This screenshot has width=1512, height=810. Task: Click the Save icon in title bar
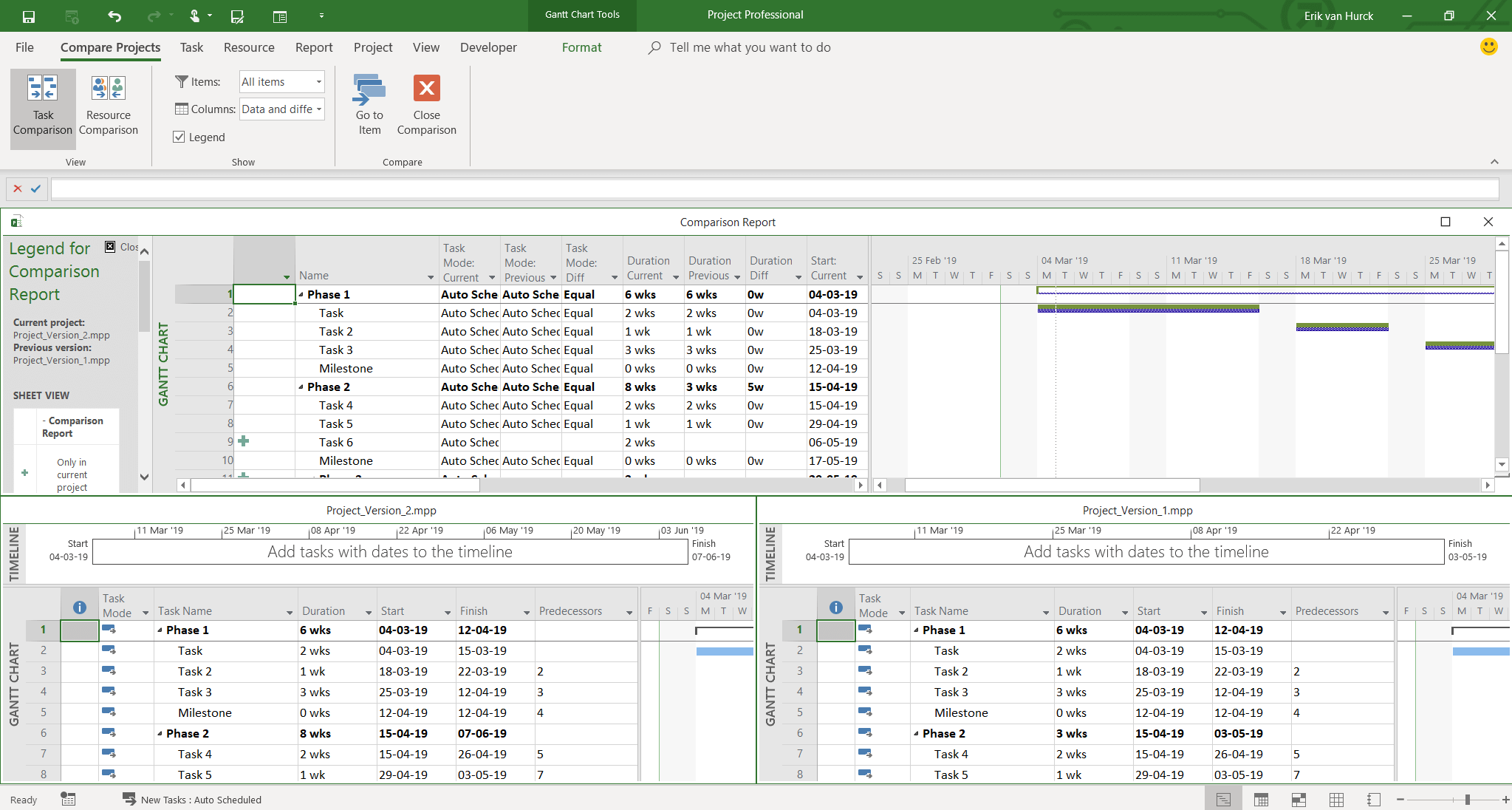pyautogui.click(x=29, y=16)
